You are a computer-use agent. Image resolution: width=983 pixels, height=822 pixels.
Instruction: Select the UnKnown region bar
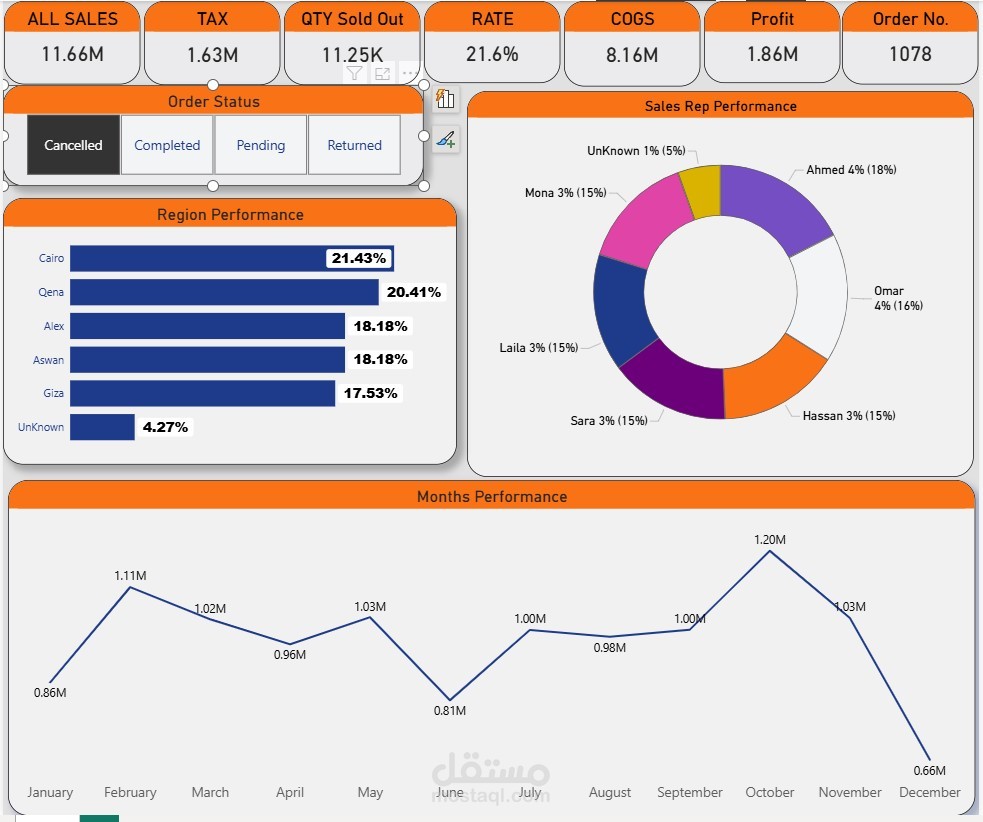[x=102, y=427]
